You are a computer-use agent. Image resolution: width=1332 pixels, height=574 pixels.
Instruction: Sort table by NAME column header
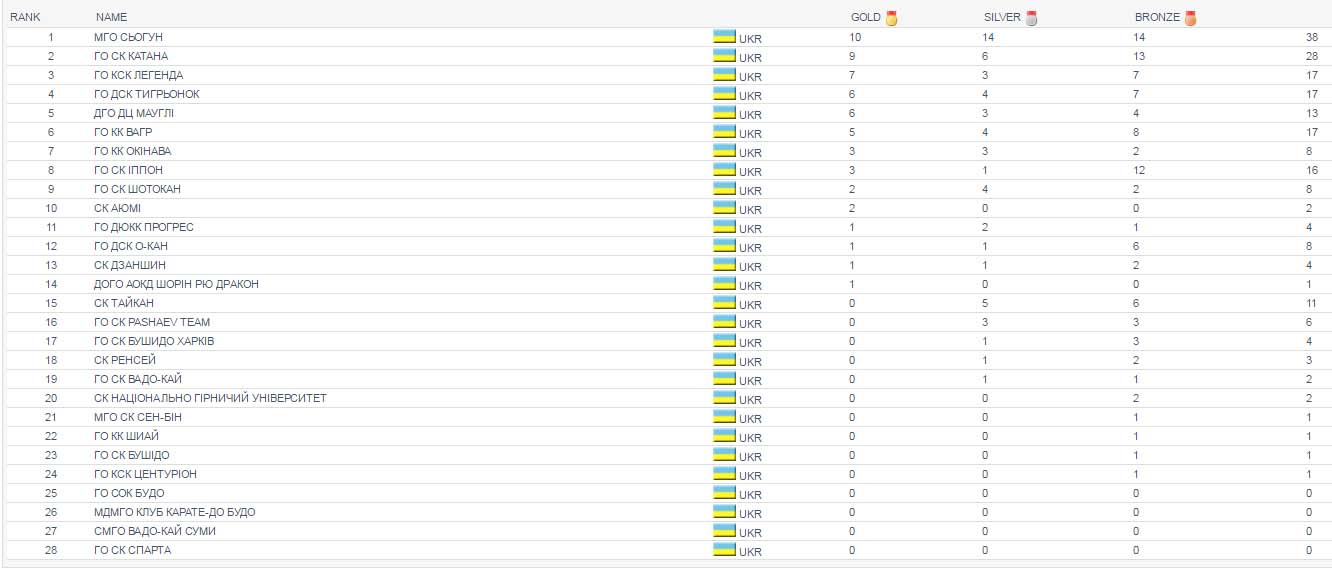[x=111, y=18]
